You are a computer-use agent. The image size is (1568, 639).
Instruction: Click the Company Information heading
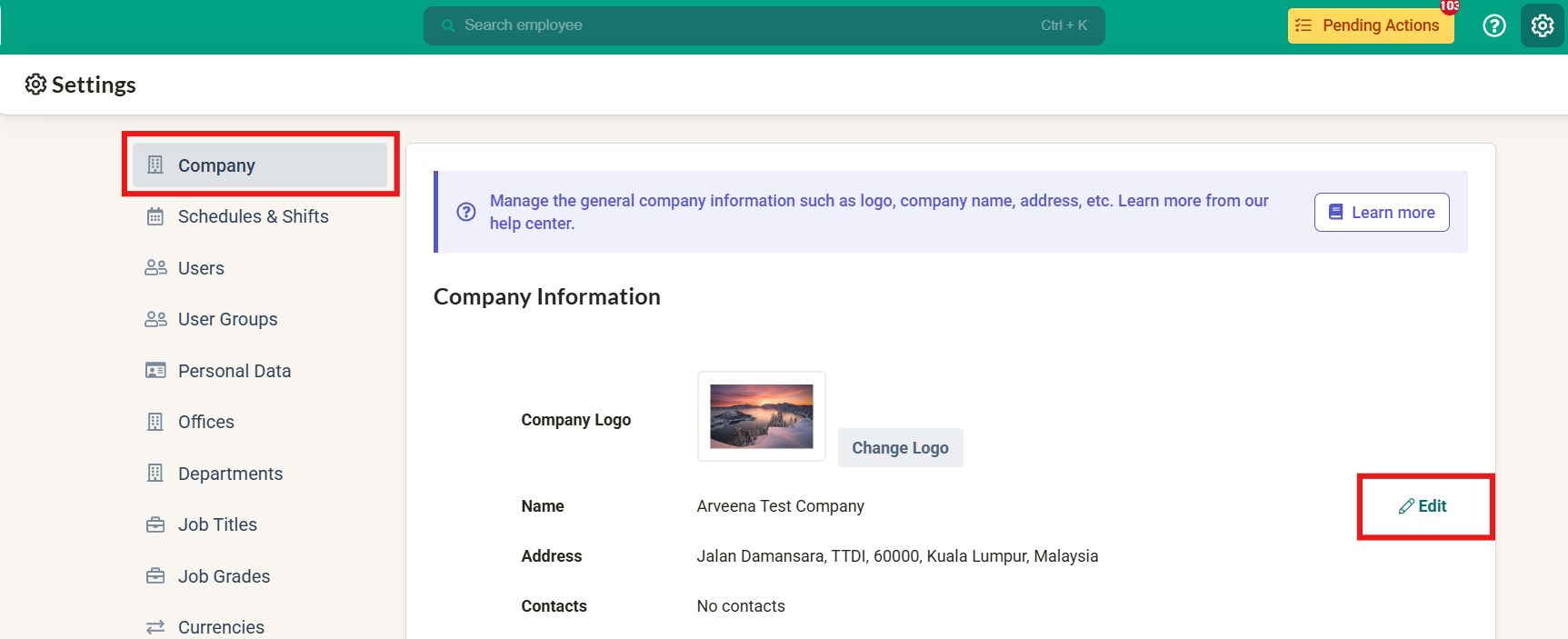(x=547, y=296)
